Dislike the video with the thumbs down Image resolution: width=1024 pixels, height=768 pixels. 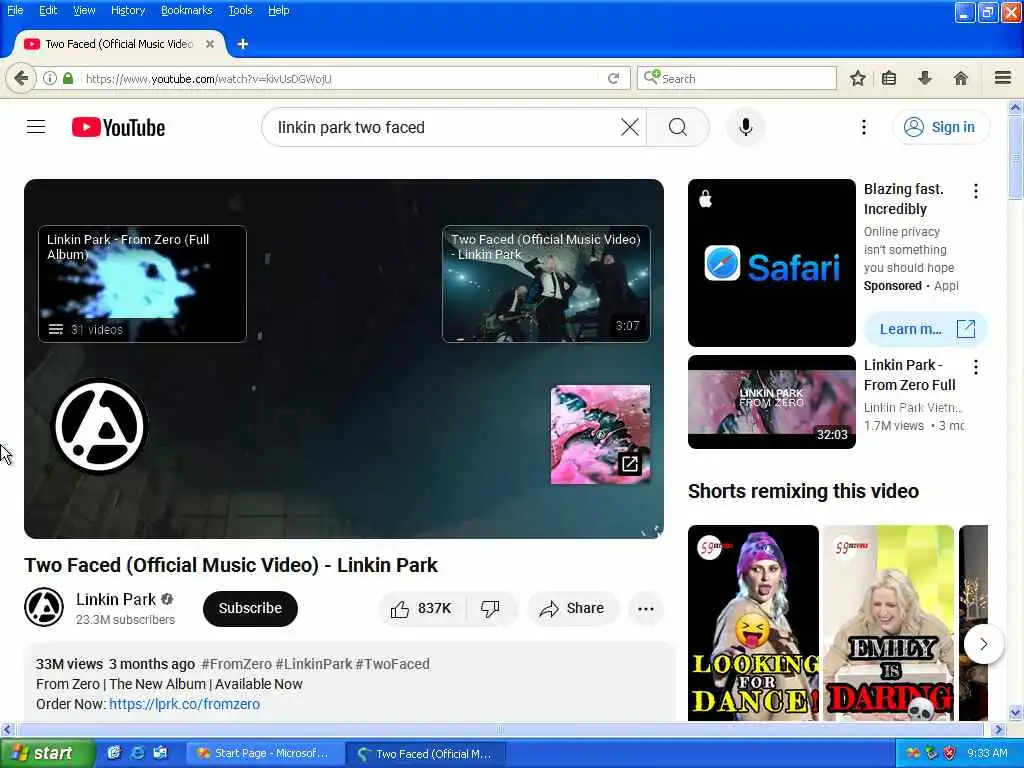(x=490, y=608)
